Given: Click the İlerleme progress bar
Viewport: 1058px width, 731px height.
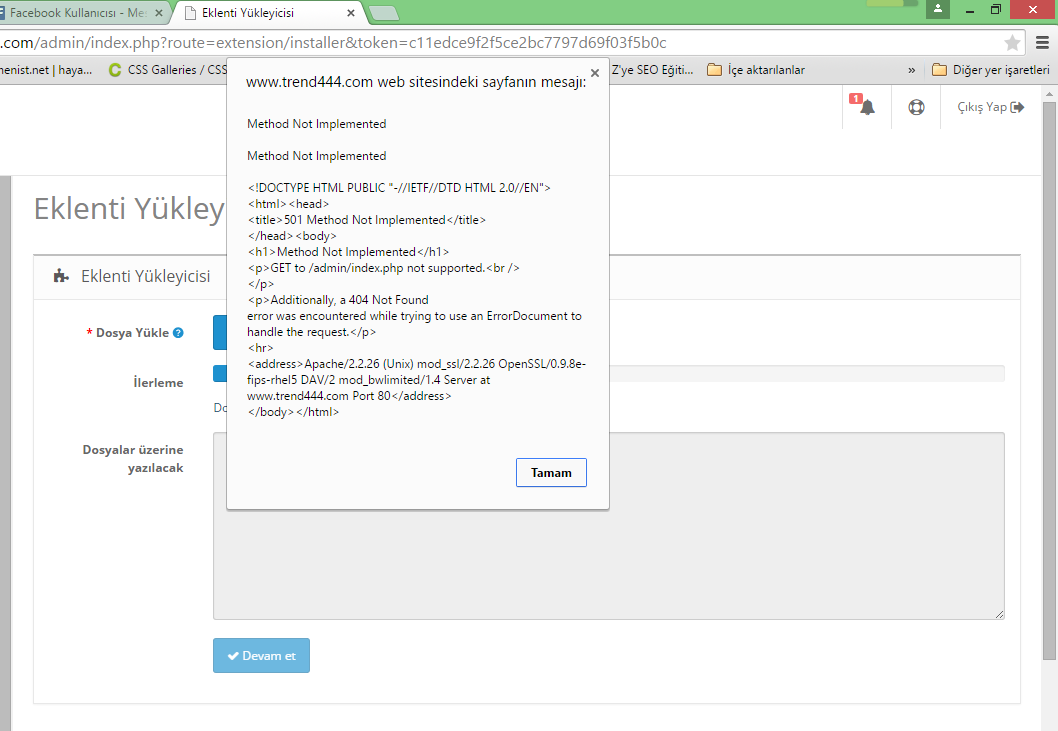Looking at the screenshot, I should pos(800,373).
